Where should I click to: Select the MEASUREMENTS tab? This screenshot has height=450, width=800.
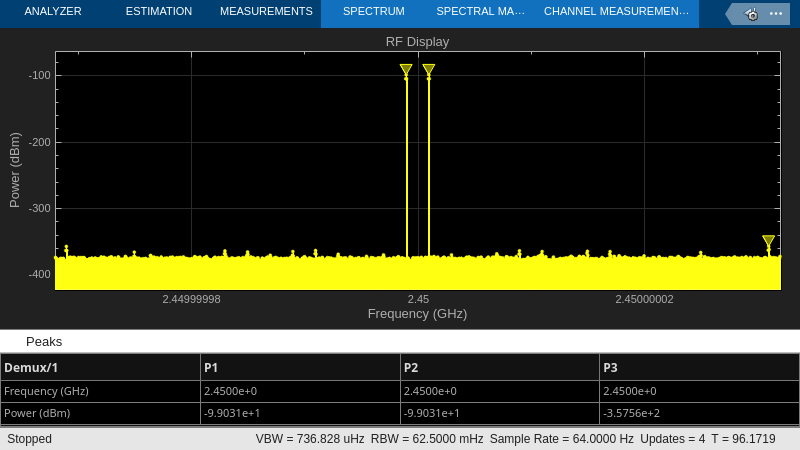266,12
